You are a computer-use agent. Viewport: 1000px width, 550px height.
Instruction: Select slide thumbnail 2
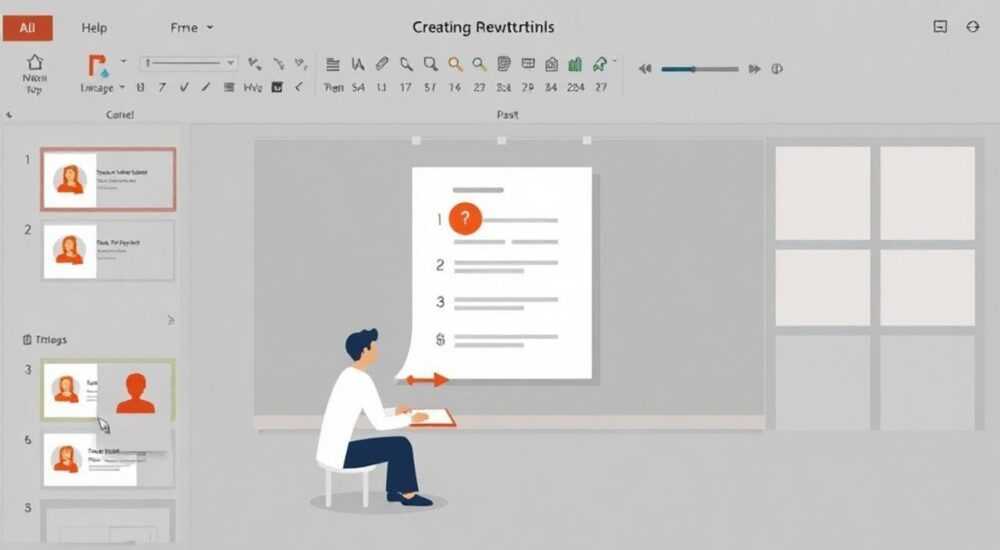[x=108, y=250]
